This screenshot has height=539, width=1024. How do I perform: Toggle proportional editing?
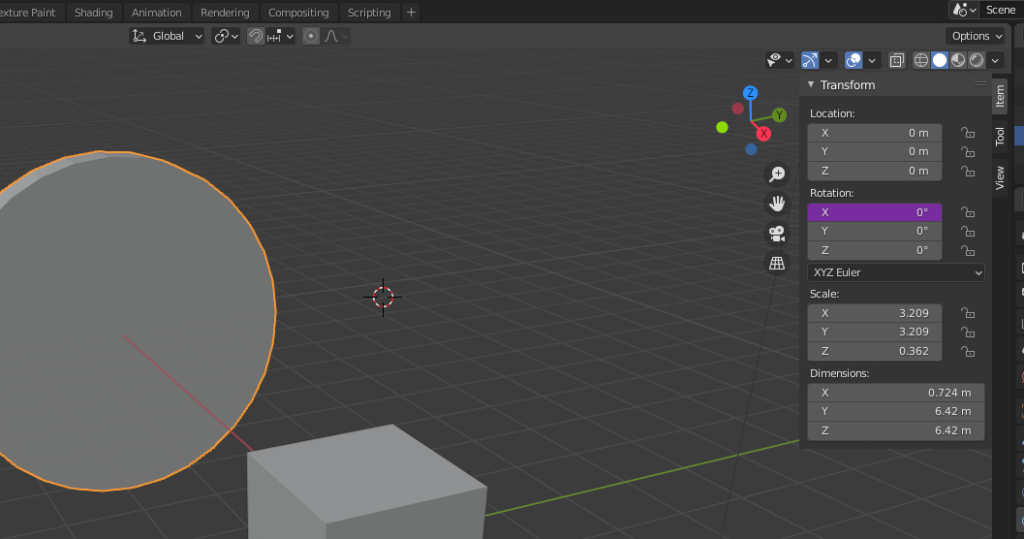pos(311,36)
